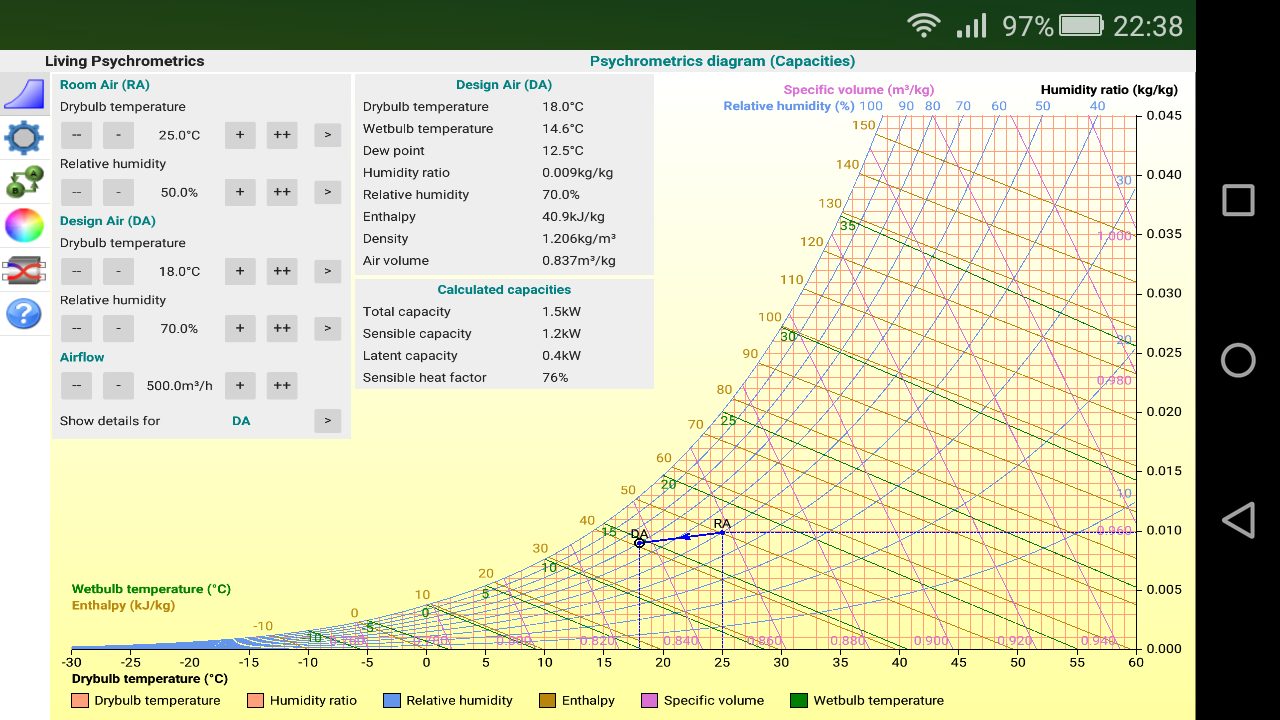Expand Design Air relative humidity options arrow
Image resolution: width=1280 pixels, height=720 pixels.
click(x=327, y=328)
